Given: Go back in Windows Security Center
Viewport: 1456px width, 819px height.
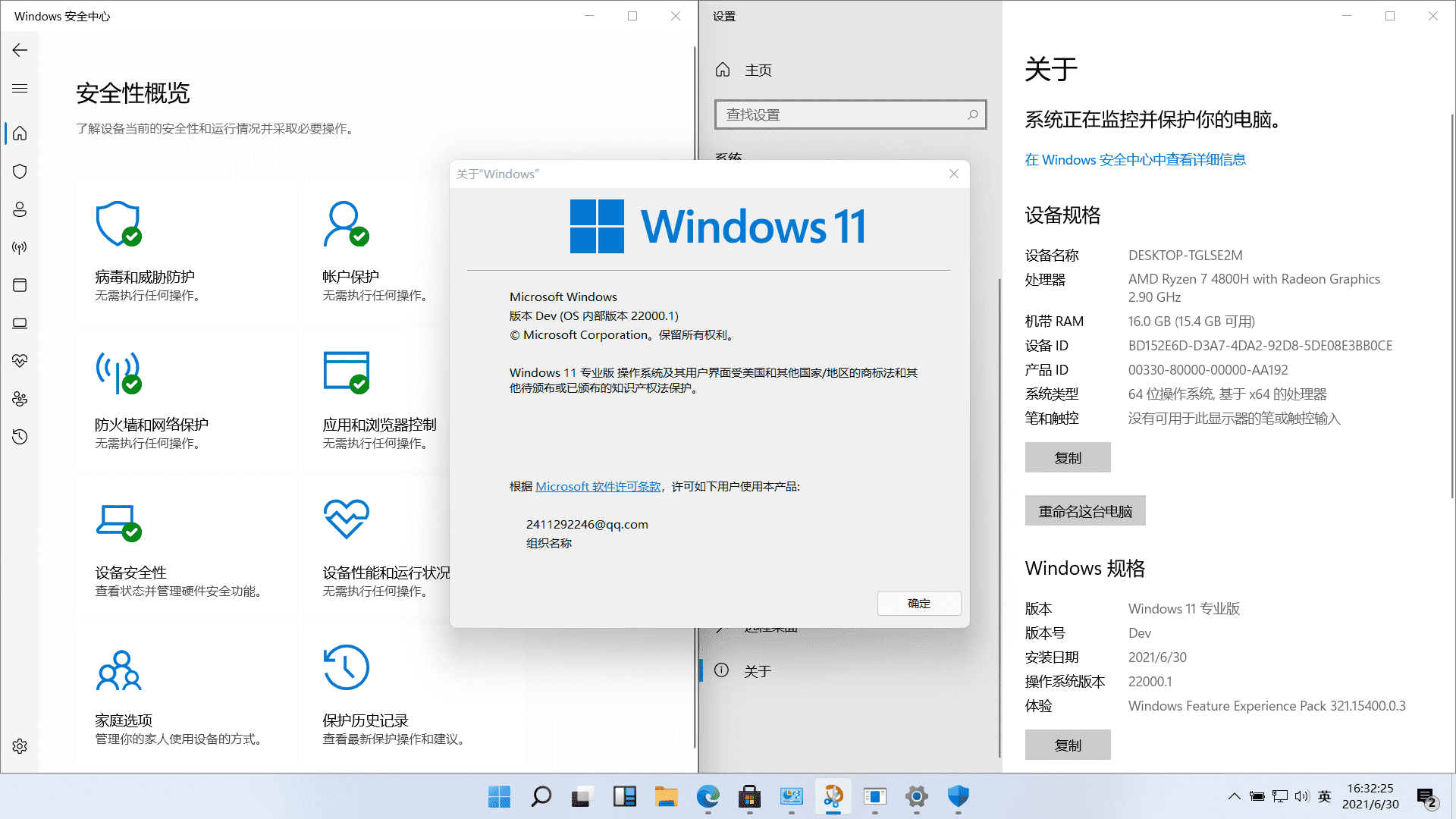Looking at the screenshot, I should [x=20, y=50].
